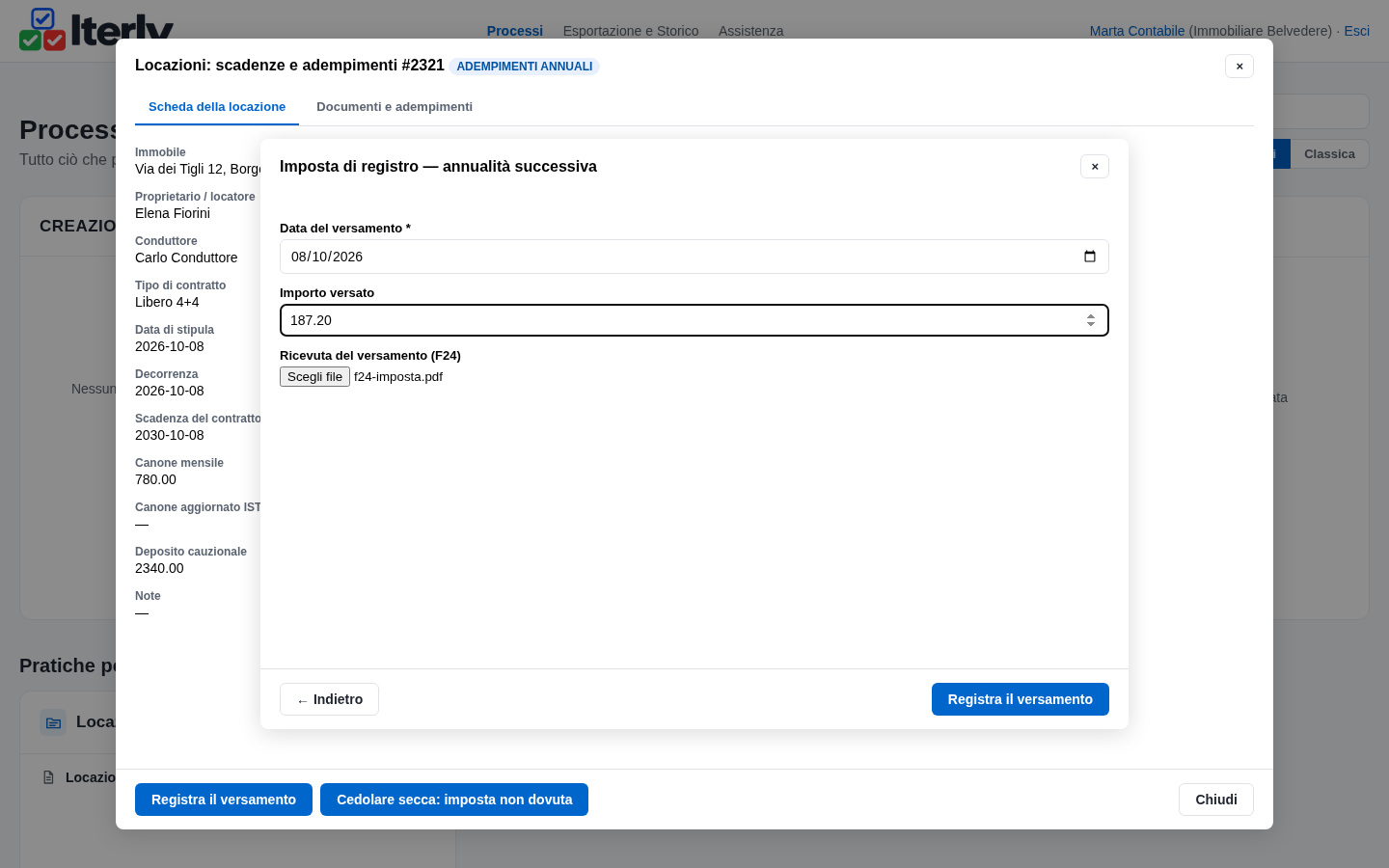This screenshot has width=1389, height=868.
Task: Close the Locazioni scadenze e adempimenti modal
Action: tap(1239, 67)
